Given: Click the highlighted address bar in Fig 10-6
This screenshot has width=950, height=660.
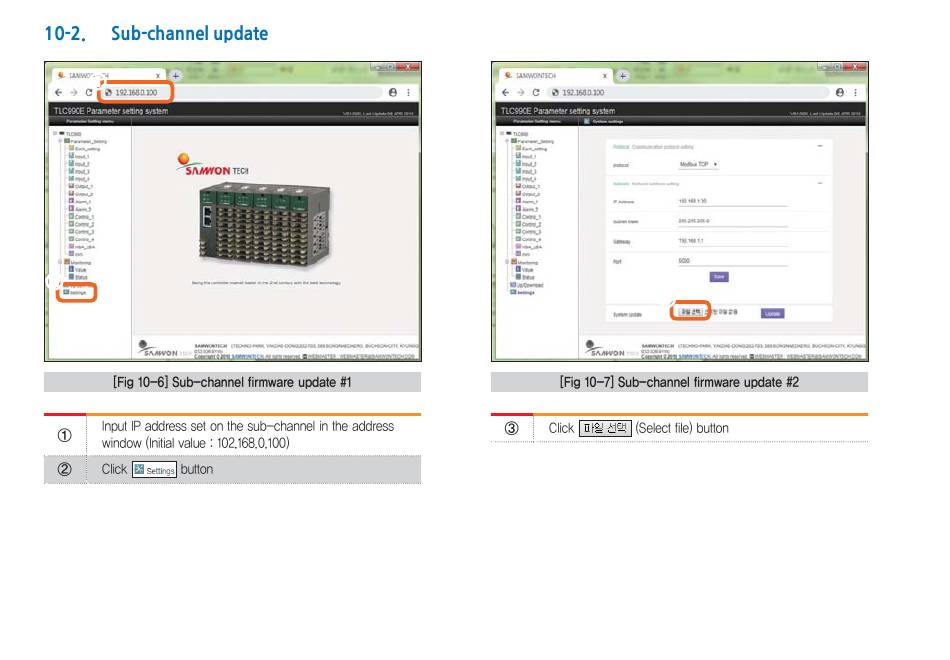Looking at the screenshot, I should click(x=136, y=93).
